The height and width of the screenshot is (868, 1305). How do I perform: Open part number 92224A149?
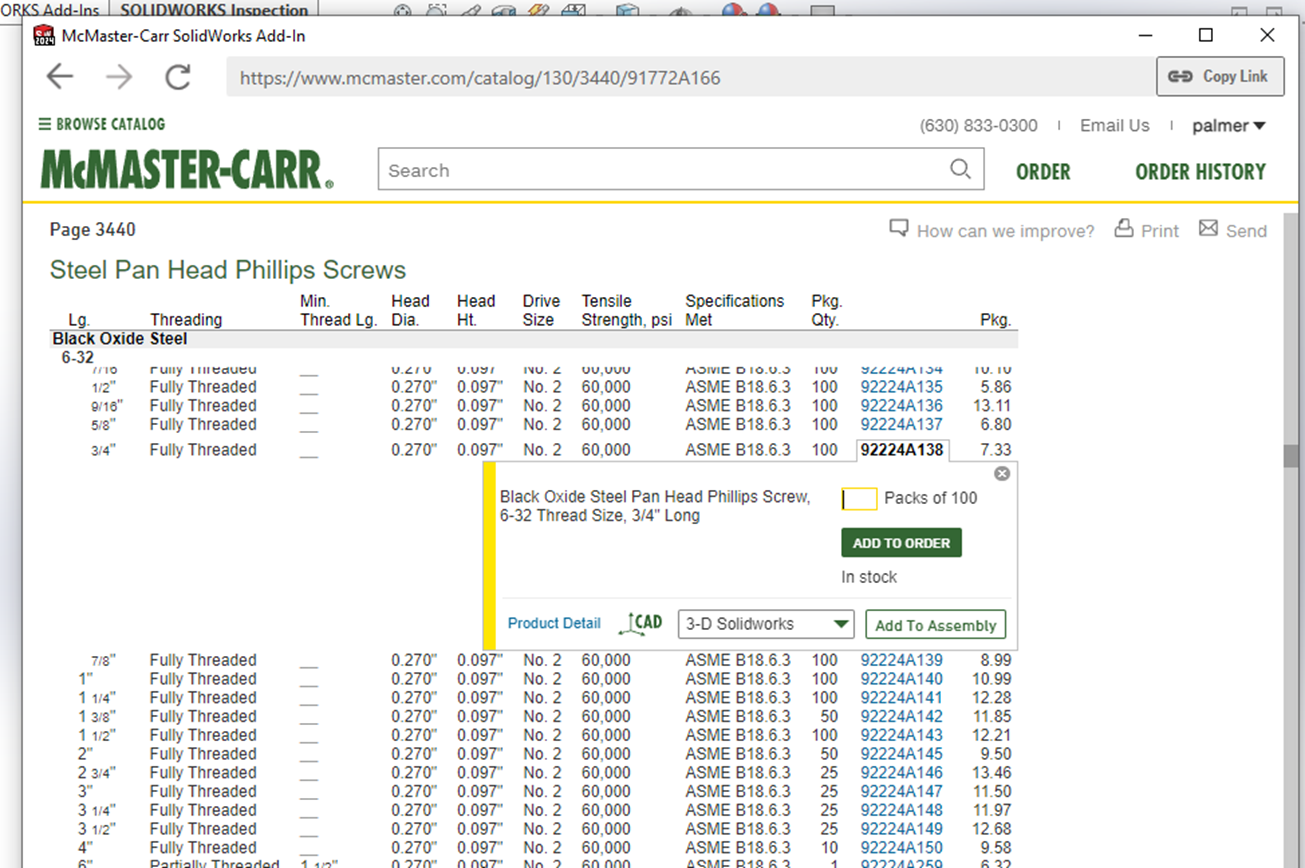[901, 829]
